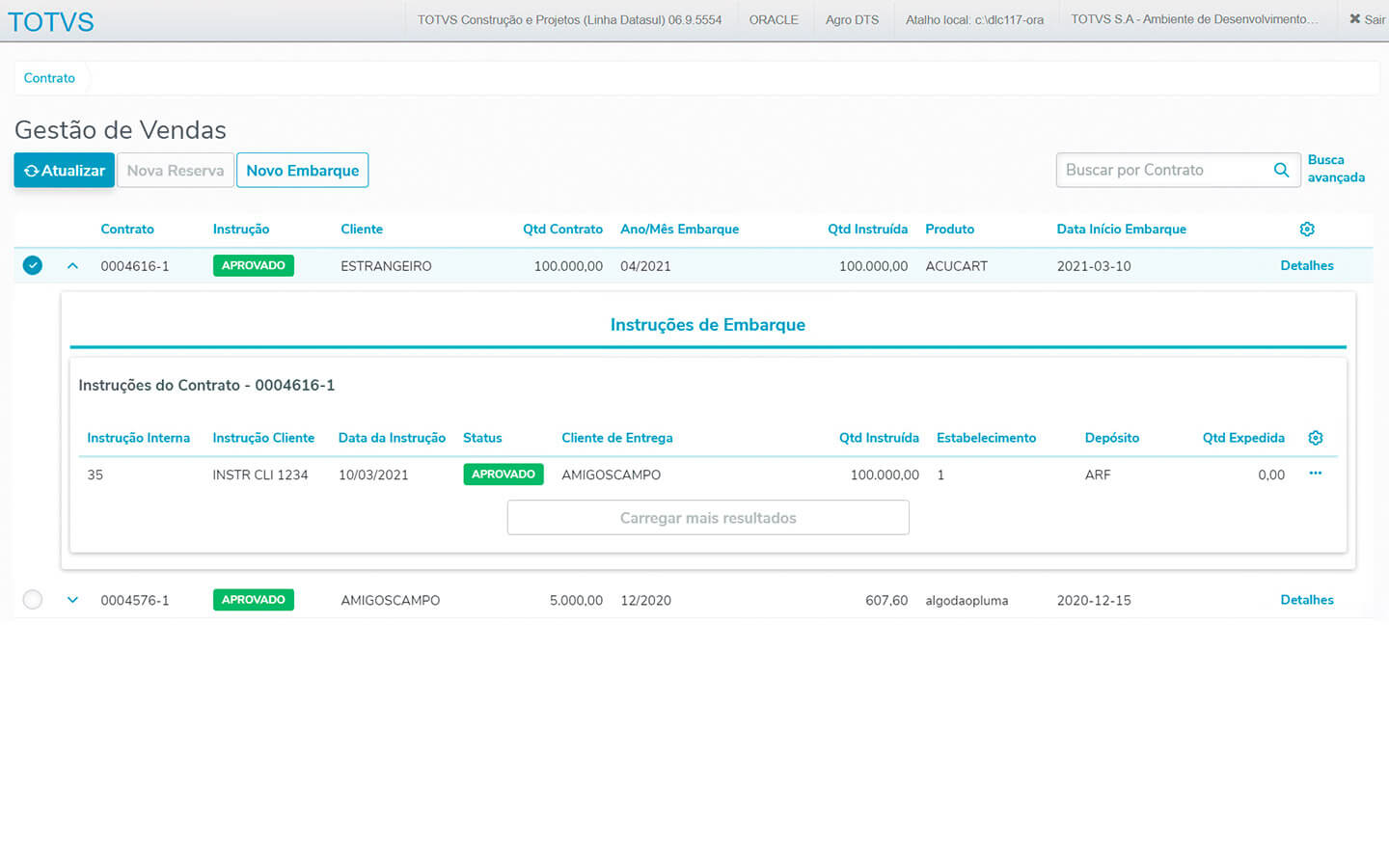
Task: Click the Sair exit button
Action: click(x=1367, y=19)
